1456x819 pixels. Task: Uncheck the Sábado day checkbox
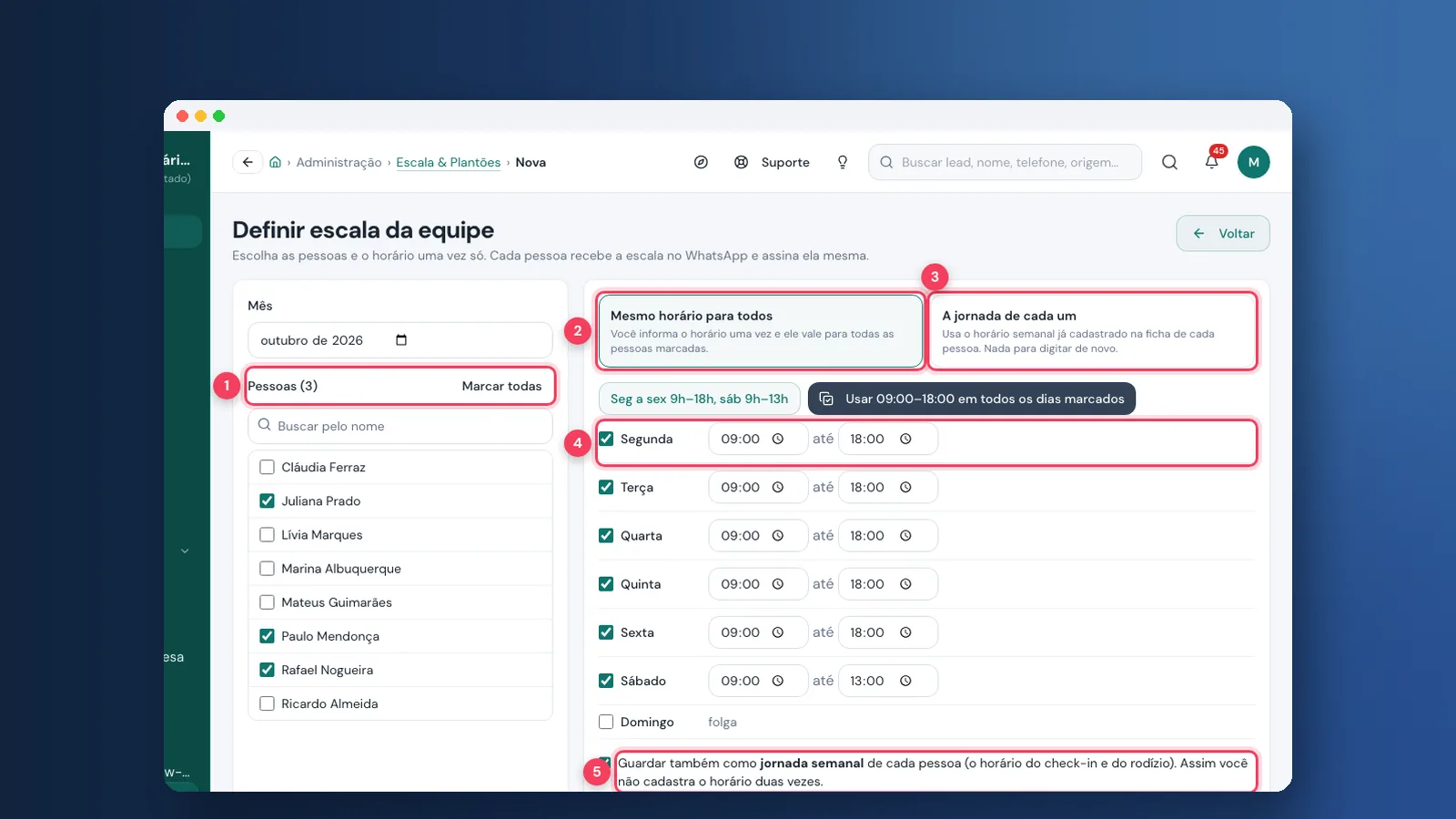click(606, 681)
